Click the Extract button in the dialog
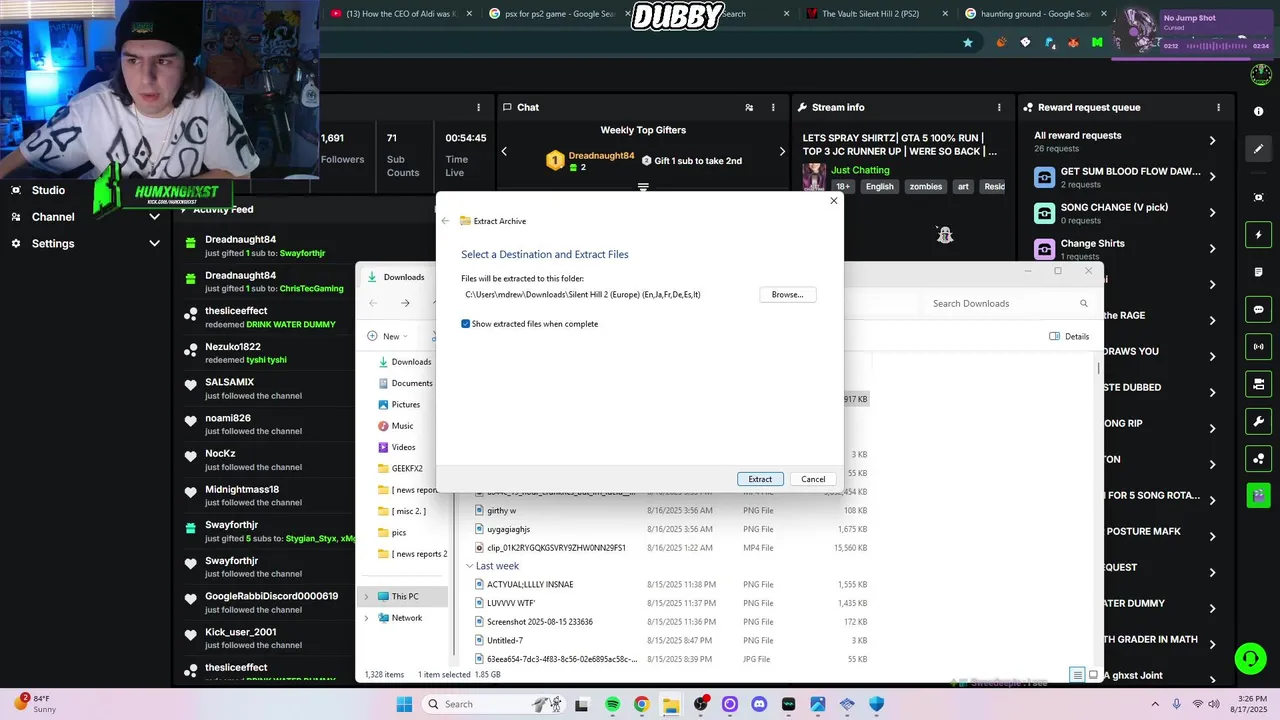This screenshot has height=720, width=1280. tap(760, 479)
